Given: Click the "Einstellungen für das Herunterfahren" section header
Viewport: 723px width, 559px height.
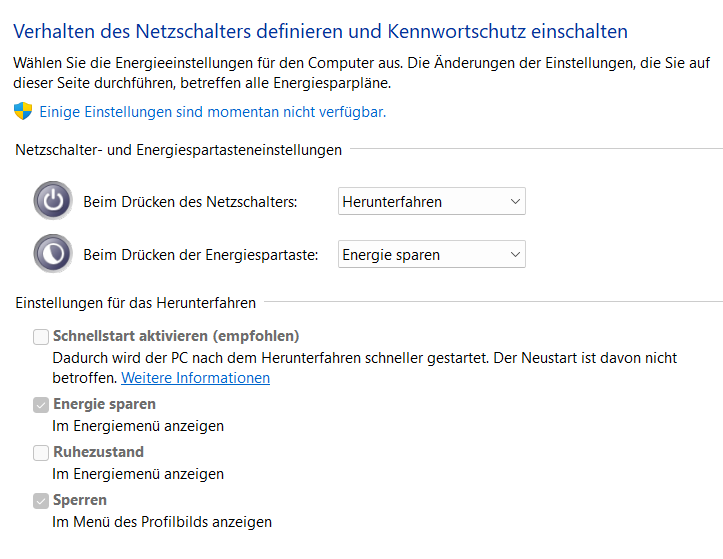Looking at the screenshot, I should [x=136, y=302].
